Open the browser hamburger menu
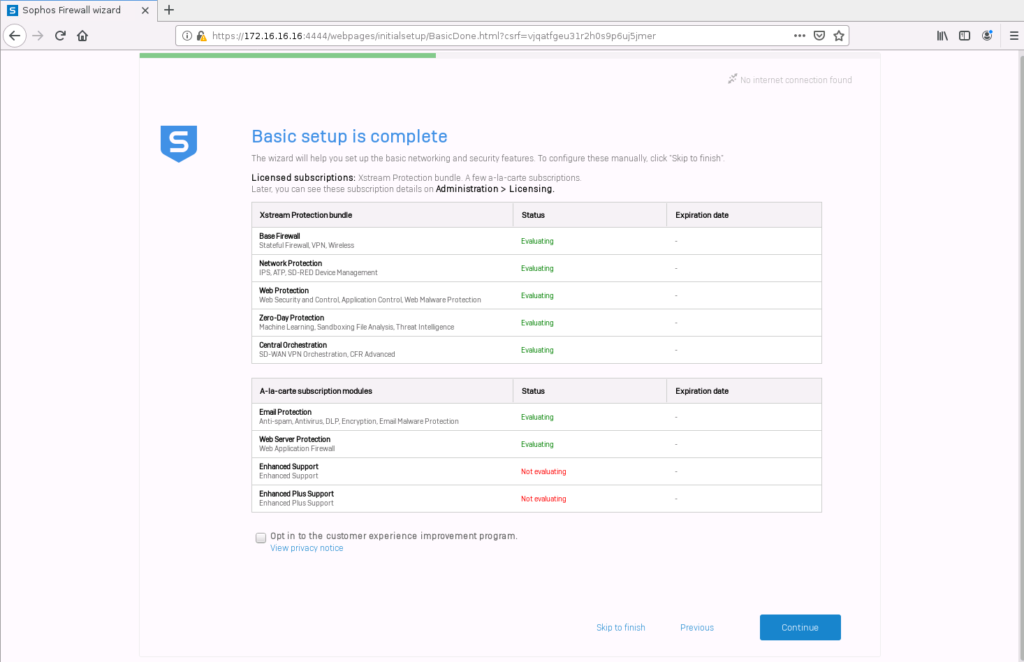The height and width of the screenshot is (662, 1024). (1014, 36)
